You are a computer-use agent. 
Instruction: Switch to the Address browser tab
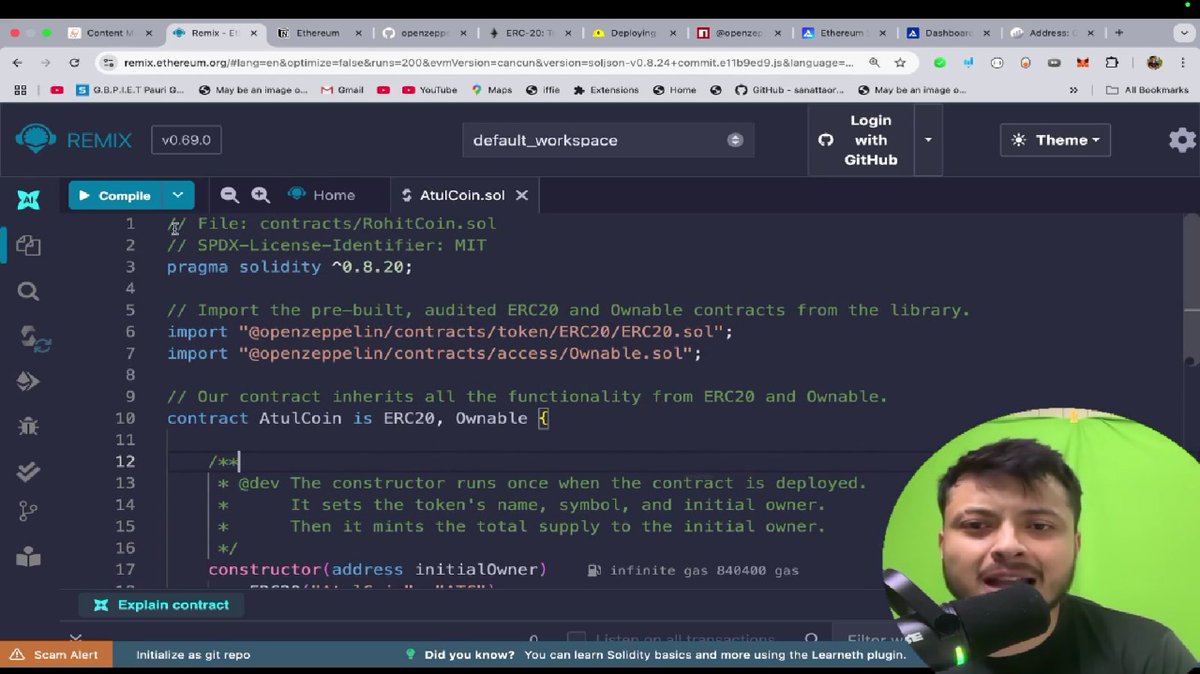[1052, 33]
